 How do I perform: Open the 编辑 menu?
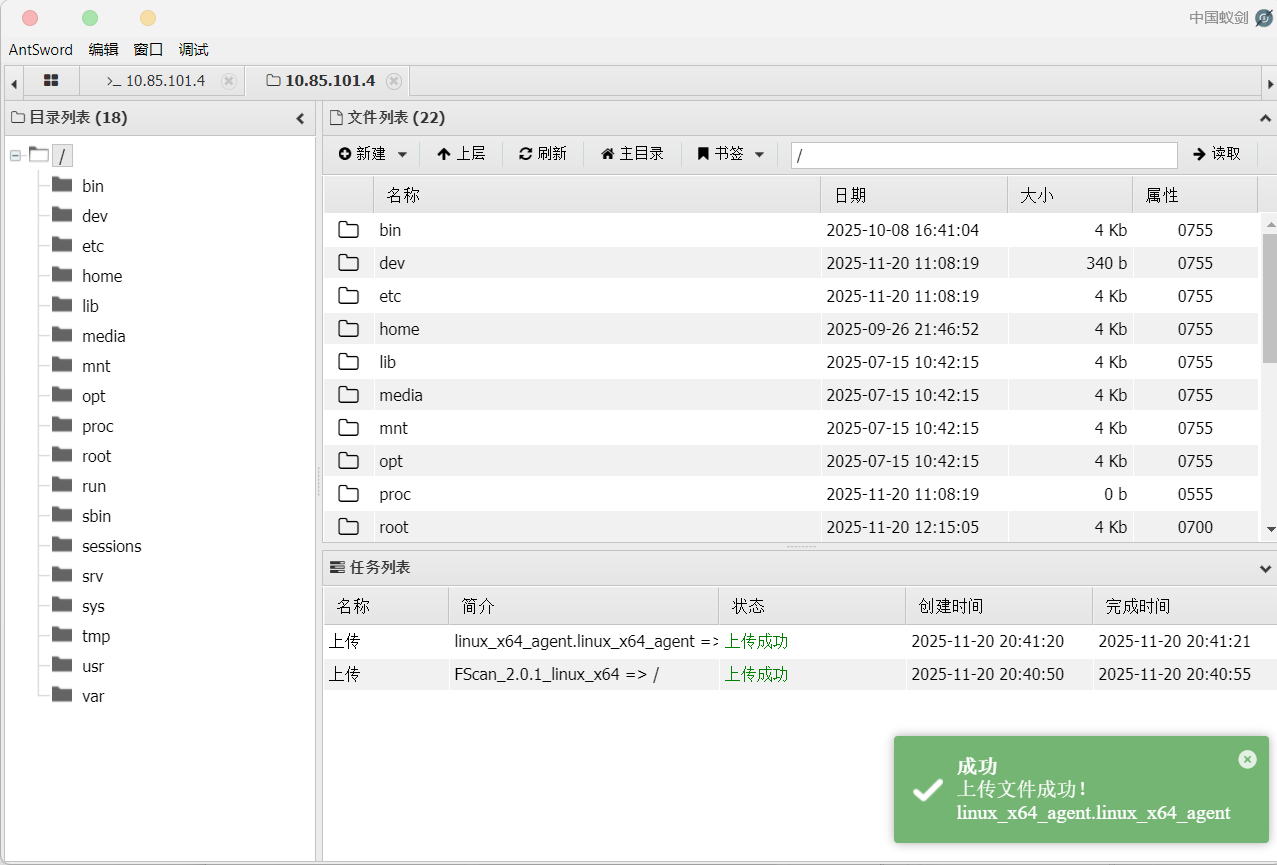[103, 49]
